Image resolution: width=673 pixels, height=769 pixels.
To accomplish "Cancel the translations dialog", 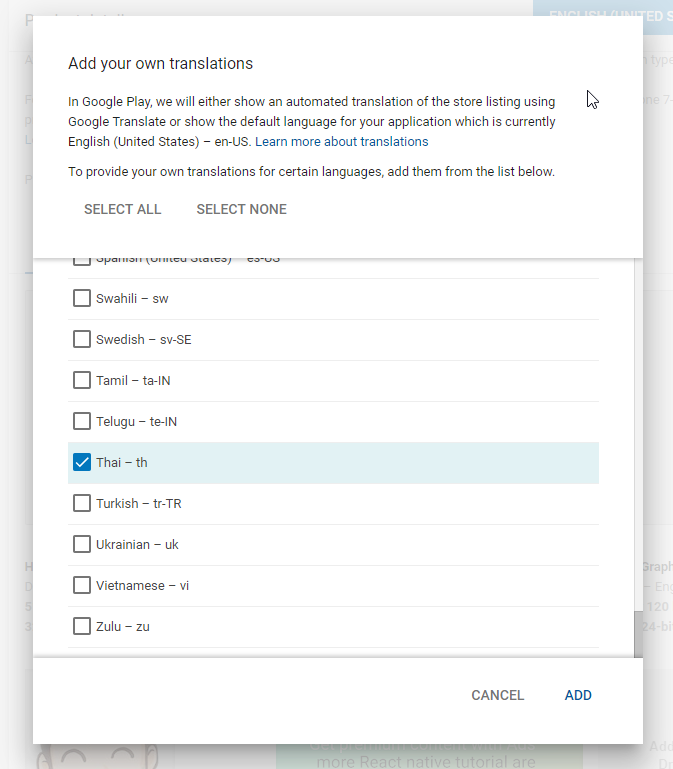I will click(x=497, y=695).
